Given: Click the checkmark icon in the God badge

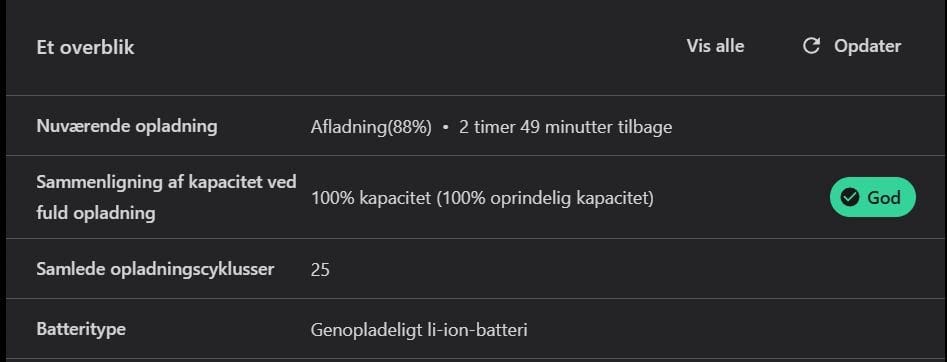Looking at the screenshot, I should [x=850, y=197].
